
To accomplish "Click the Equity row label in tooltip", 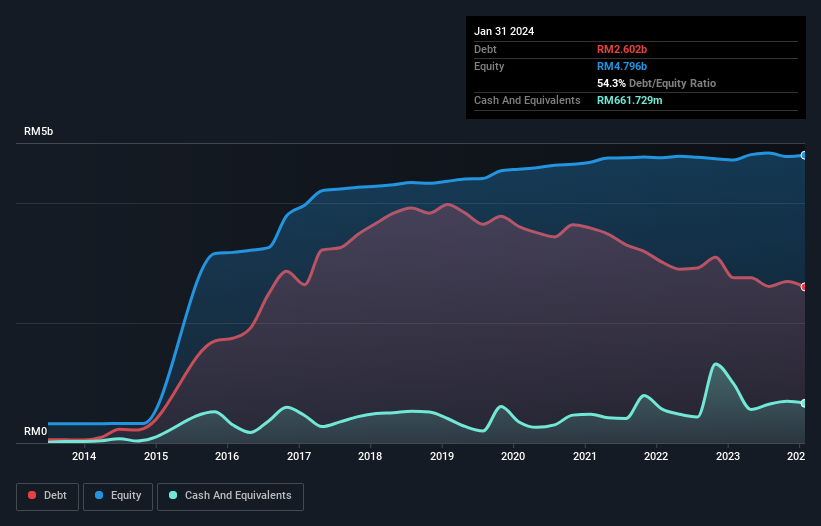I will (489, 66).
